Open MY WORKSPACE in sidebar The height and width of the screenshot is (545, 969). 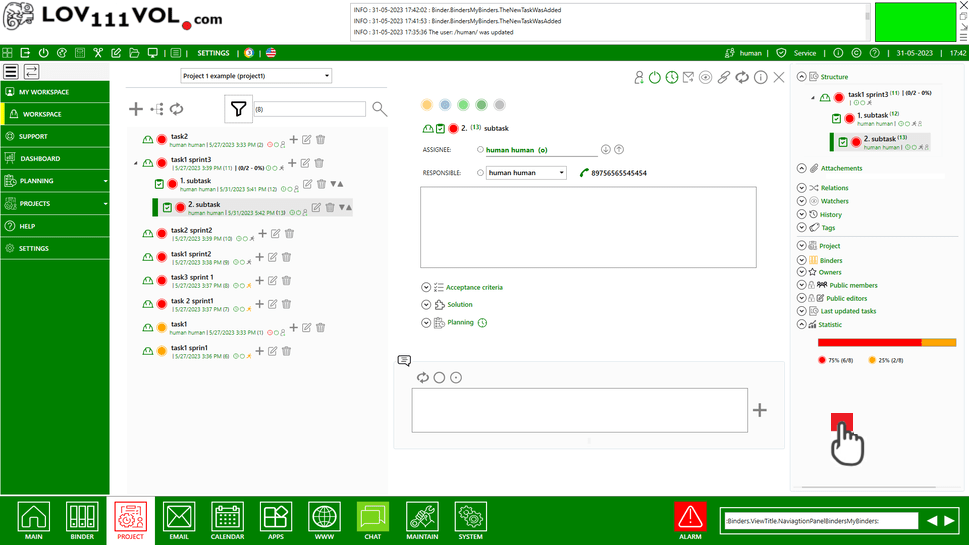click(x=55, y=92)
